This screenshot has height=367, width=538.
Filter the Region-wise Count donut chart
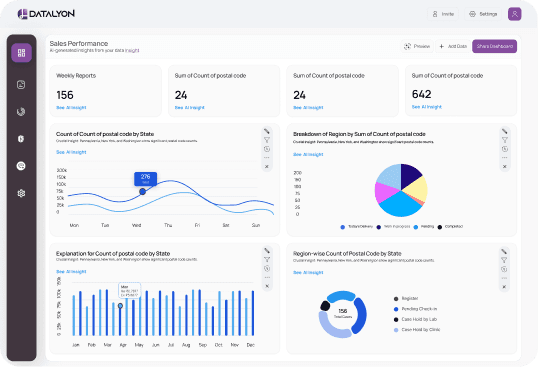tap(504, 260)
